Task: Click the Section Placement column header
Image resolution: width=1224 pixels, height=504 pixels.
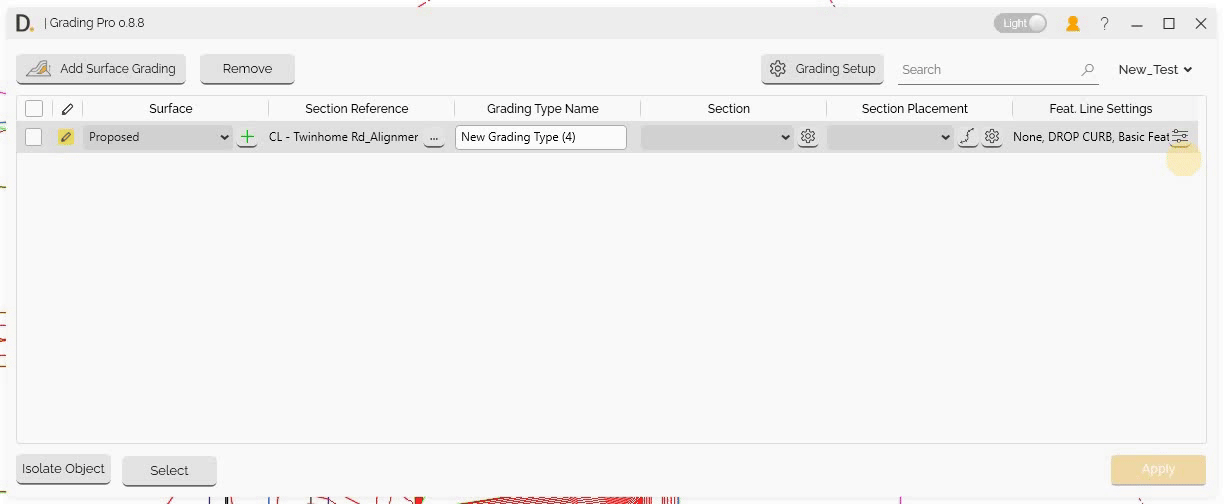Action: 915,108
